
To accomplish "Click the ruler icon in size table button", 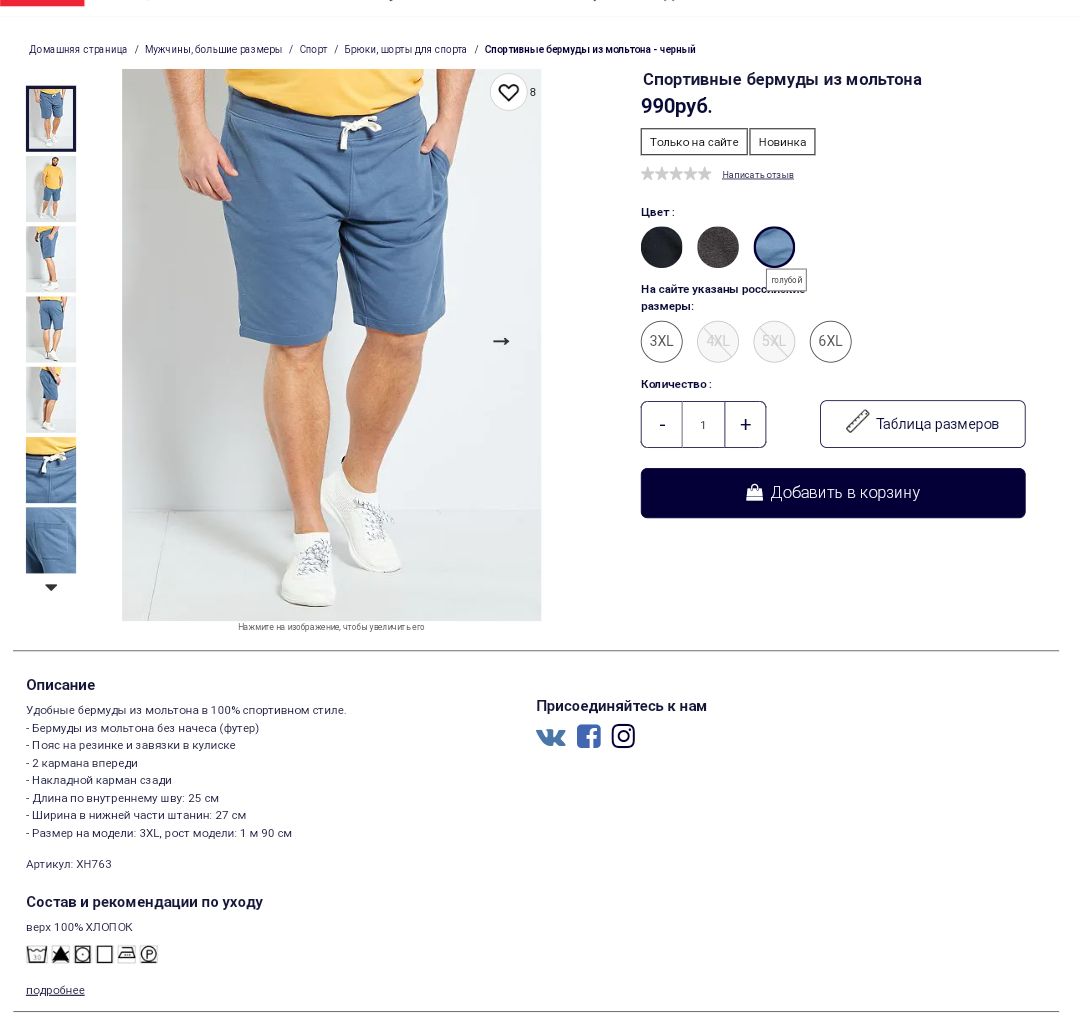I will [x=857, y=421].
